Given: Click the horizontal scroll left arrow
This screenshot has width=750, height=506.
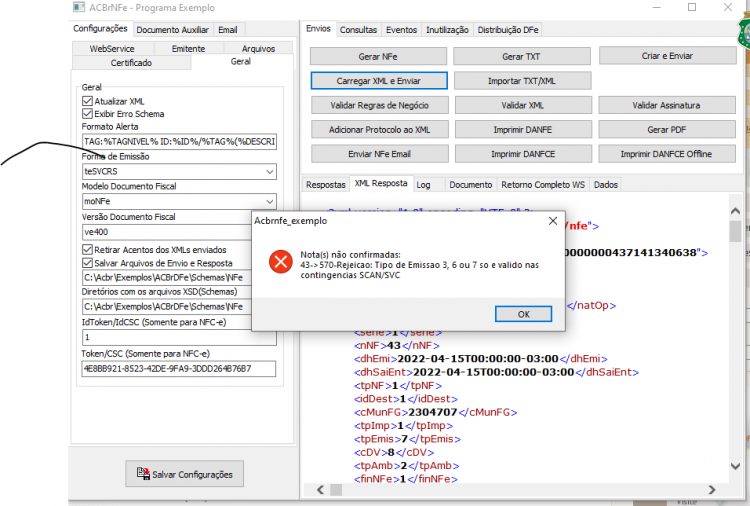Looking at the screenshot, I should (x=320, y=490).
